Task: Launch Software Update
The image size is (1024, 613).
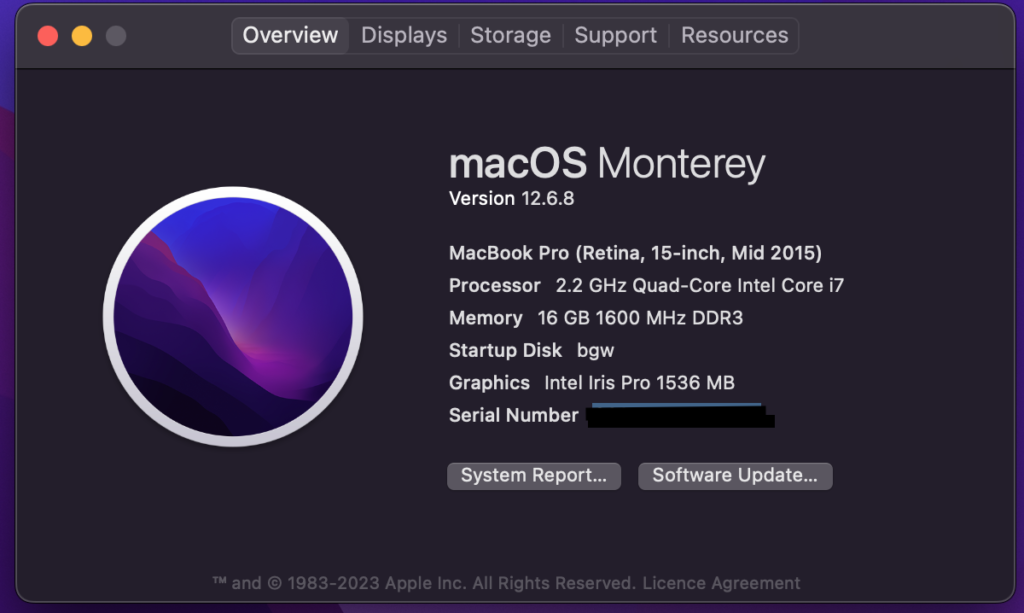Action: click(735, 476)
